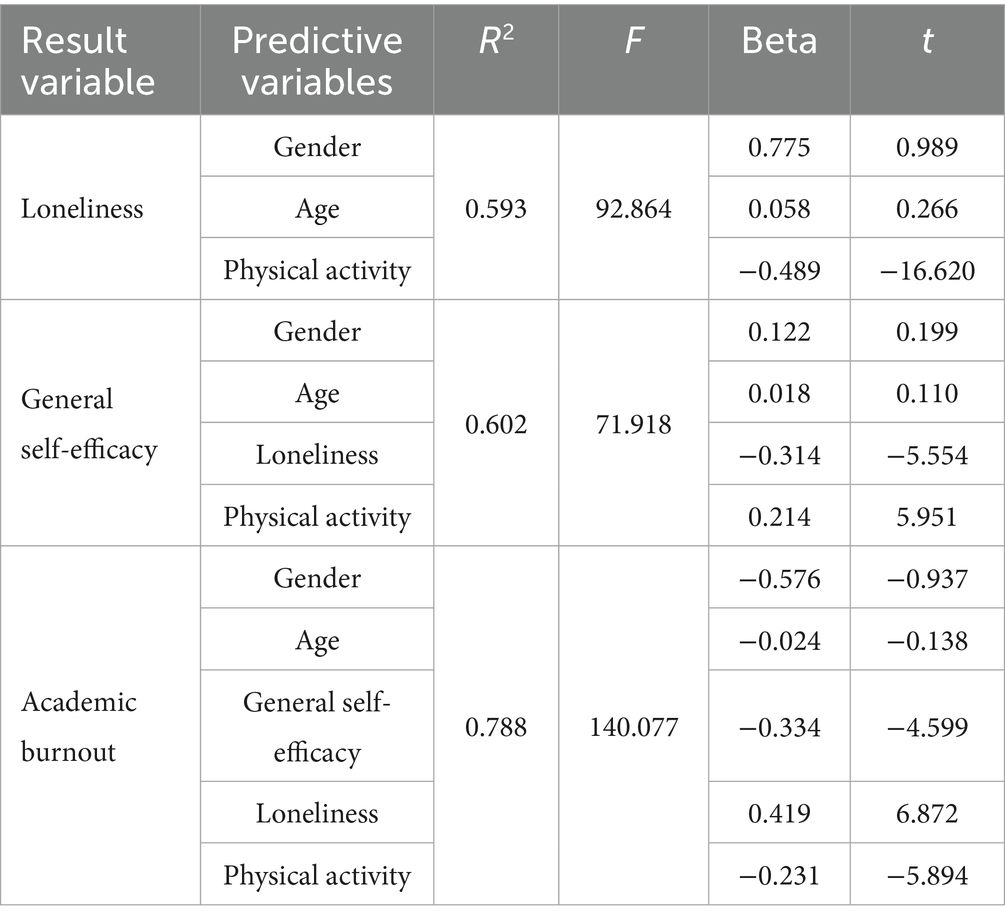This screenshot has width=1005, height=923.
Task: Click the Loneliness result variable cell
Action: (83, 208)
